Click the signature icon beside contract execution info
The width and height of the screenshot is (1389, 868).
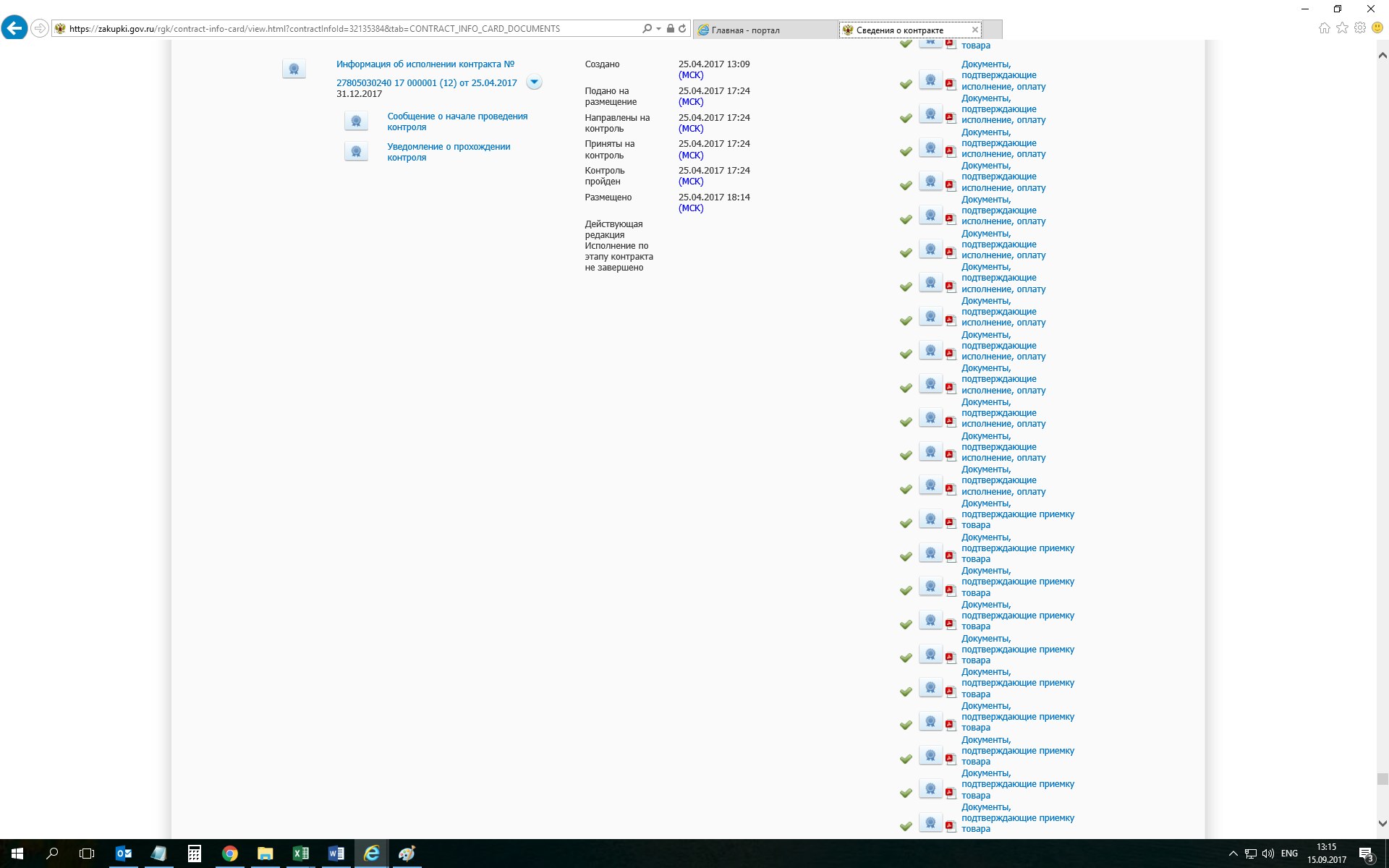click(x=294, y=69)
